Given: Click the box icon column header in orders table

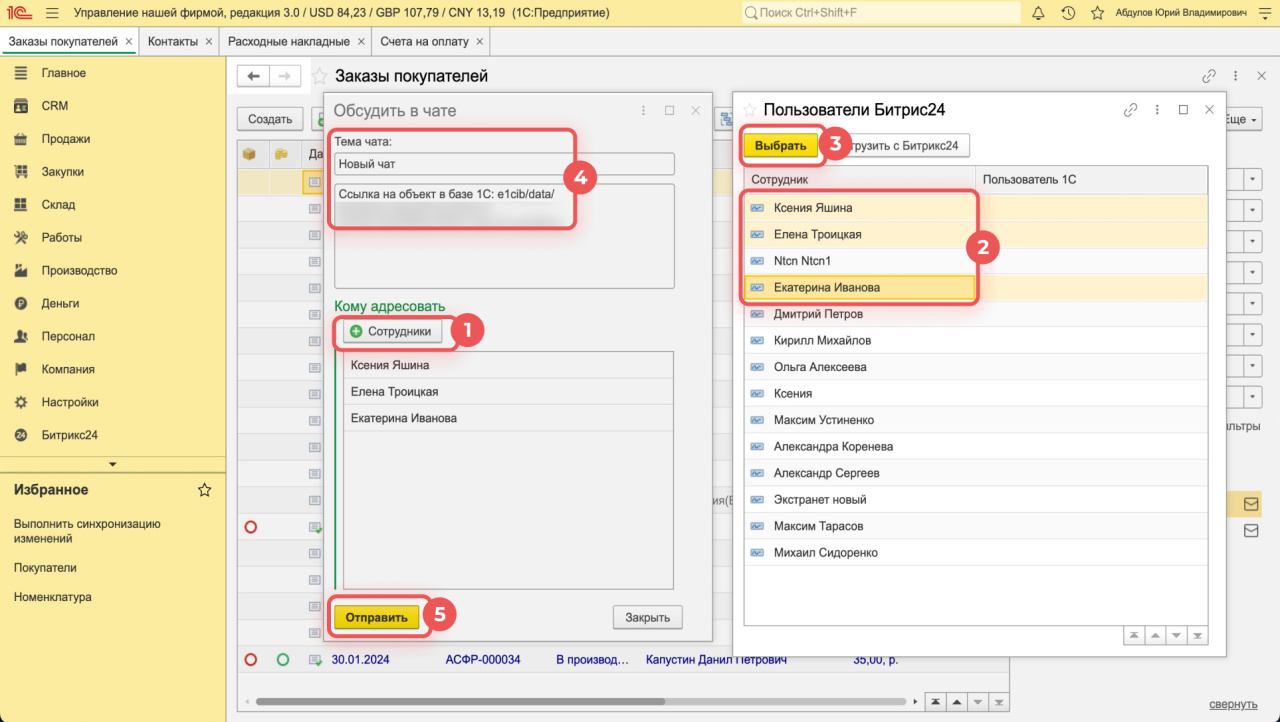Looking at the screenshot, I should pos(250,154).
